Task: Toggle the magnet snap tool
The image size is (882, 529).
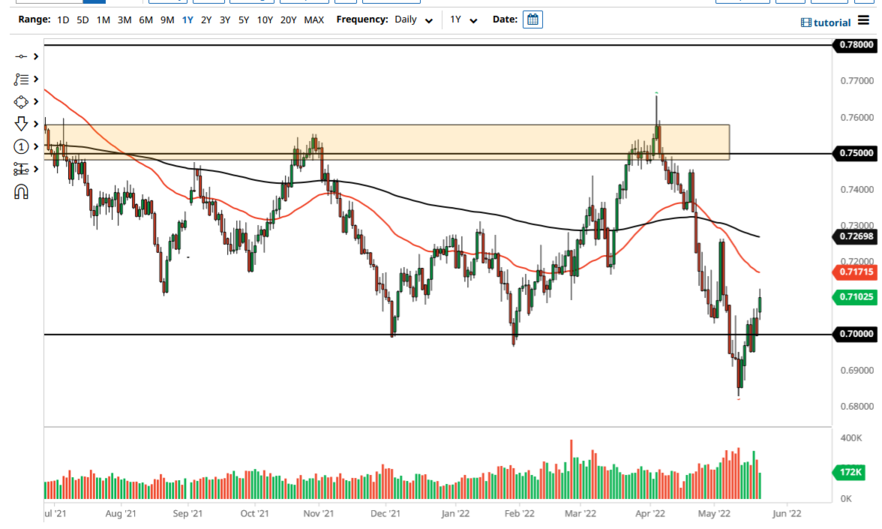Action: click(x=21, y=192)
